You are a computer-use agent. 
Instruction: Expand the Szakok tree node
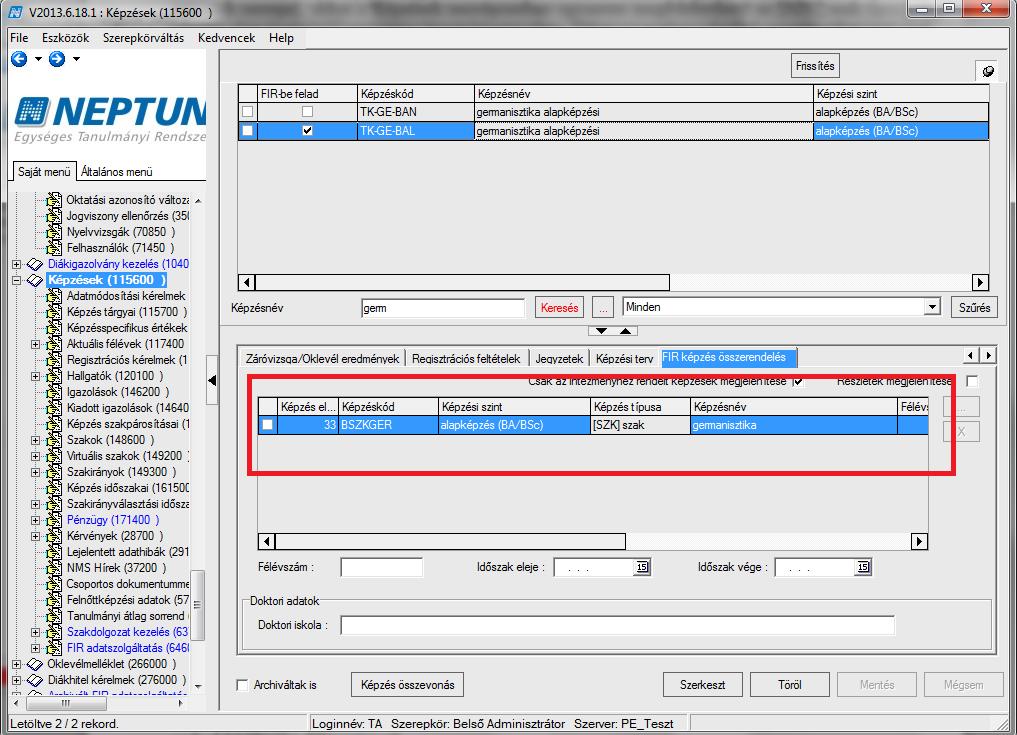(36, 440)
